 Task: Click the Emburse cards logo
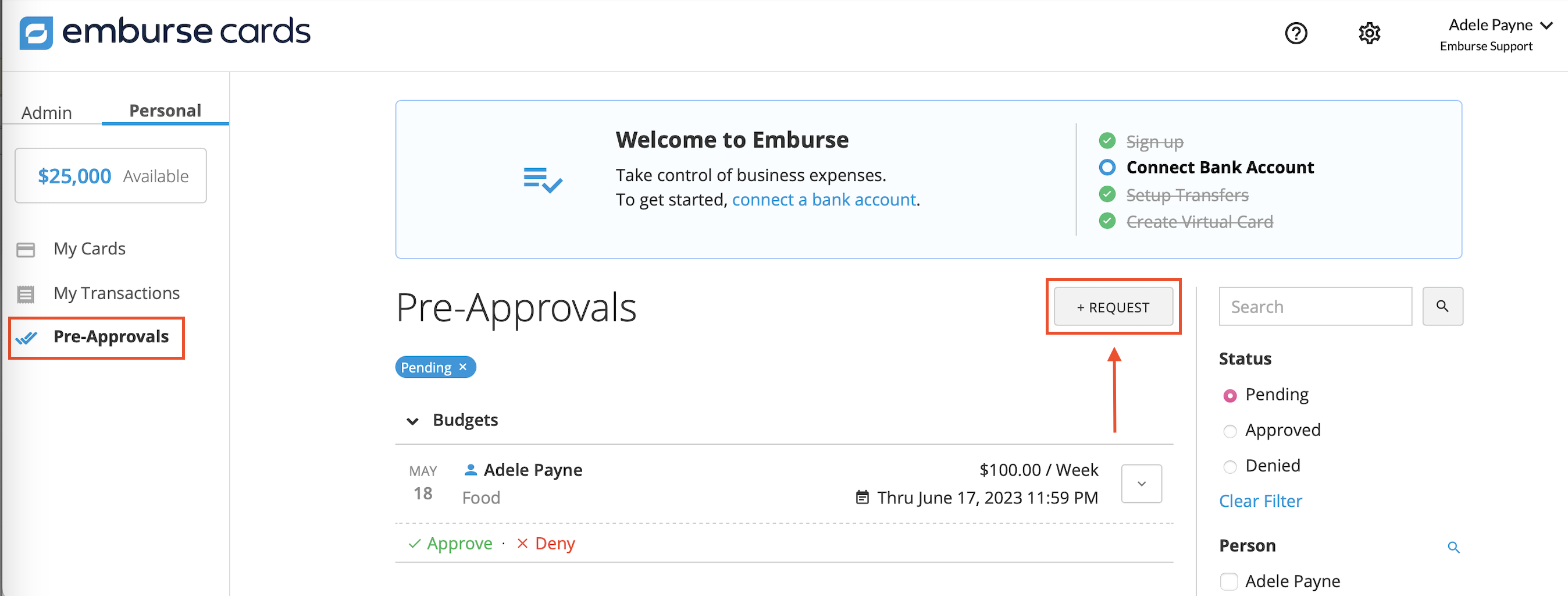point(165,31)
